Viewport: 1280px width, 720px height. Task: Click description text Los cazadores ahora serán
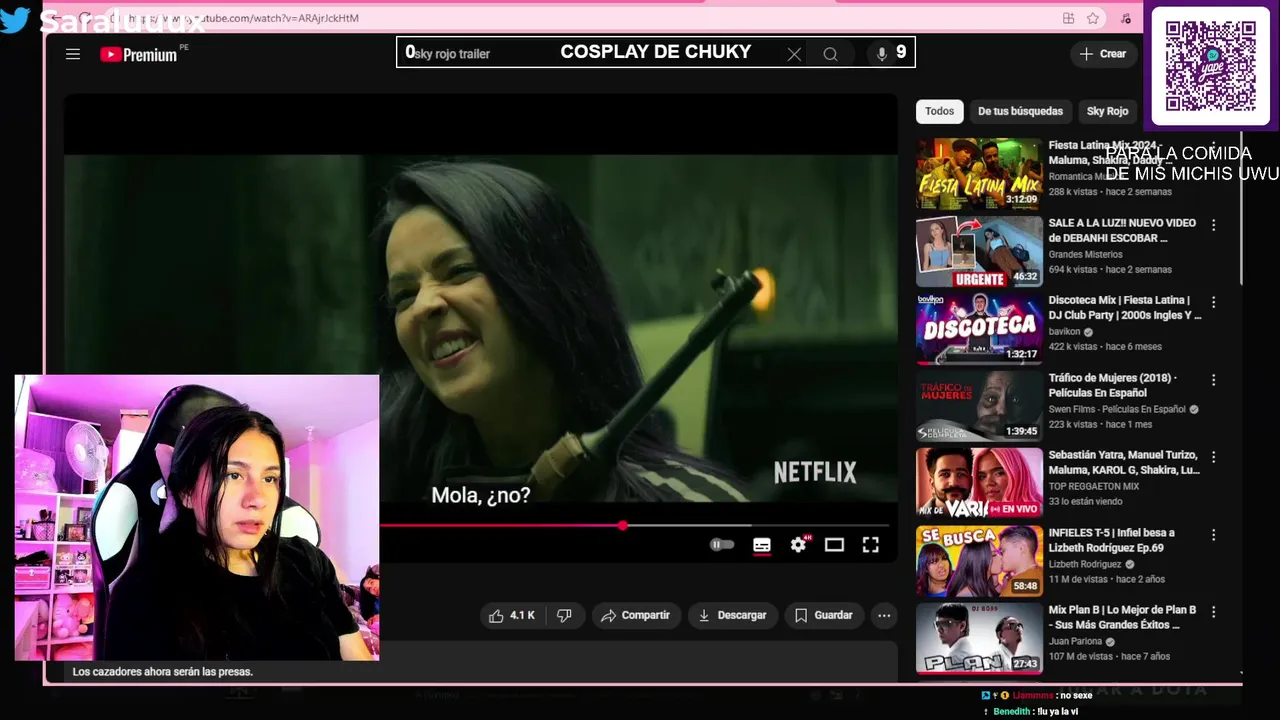(163, 671)
